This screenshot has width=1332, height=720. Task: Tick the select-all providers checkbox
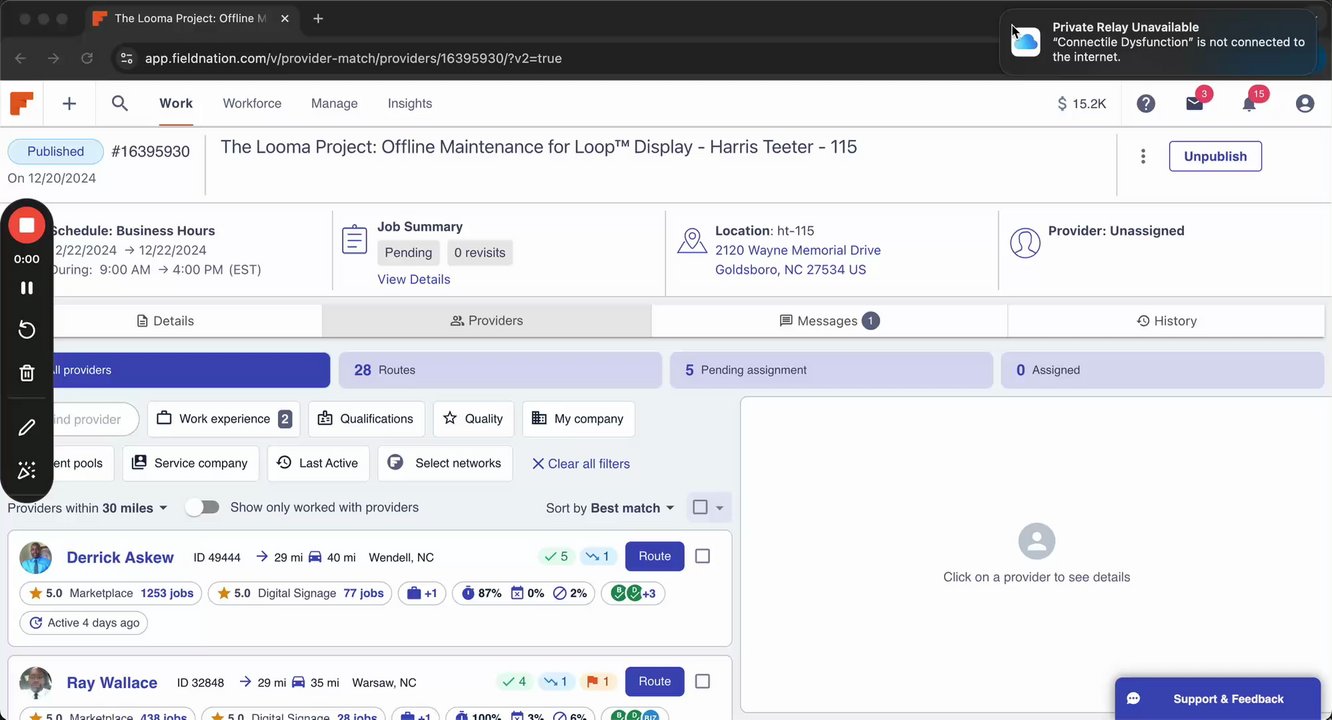pyautogui.click(x=700, y=507)
